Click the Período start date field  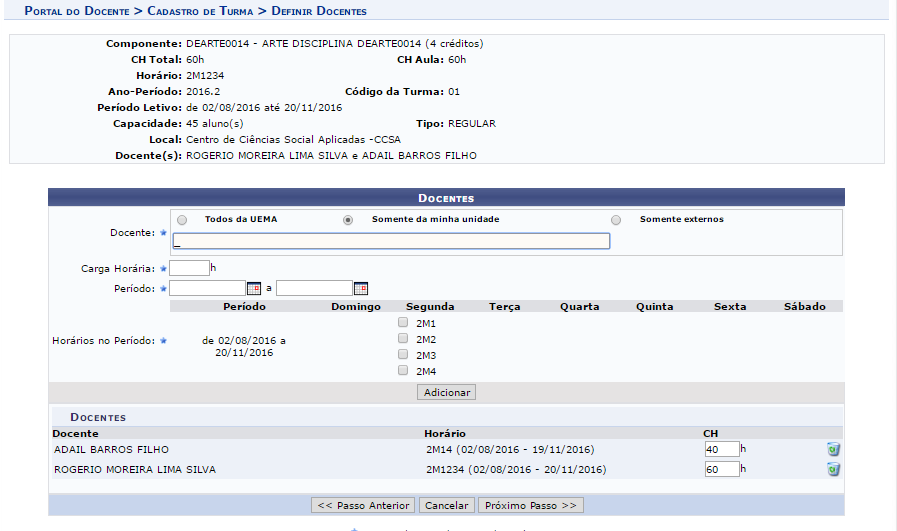(208, 288)
